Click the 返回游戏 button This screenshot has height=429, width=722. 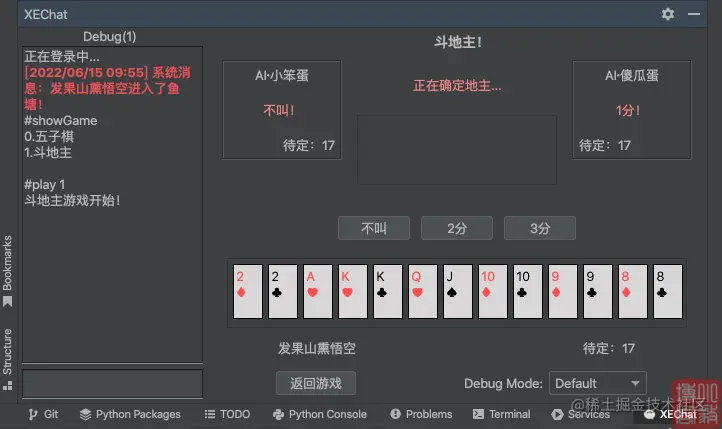pos(316,383)
